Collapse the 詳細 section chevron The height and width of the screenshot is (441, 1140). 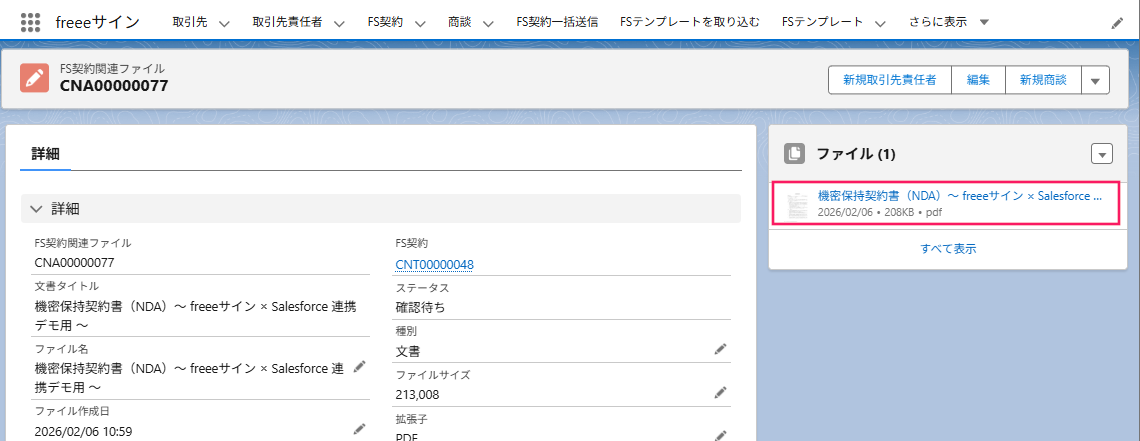click(x=36, y=209)
